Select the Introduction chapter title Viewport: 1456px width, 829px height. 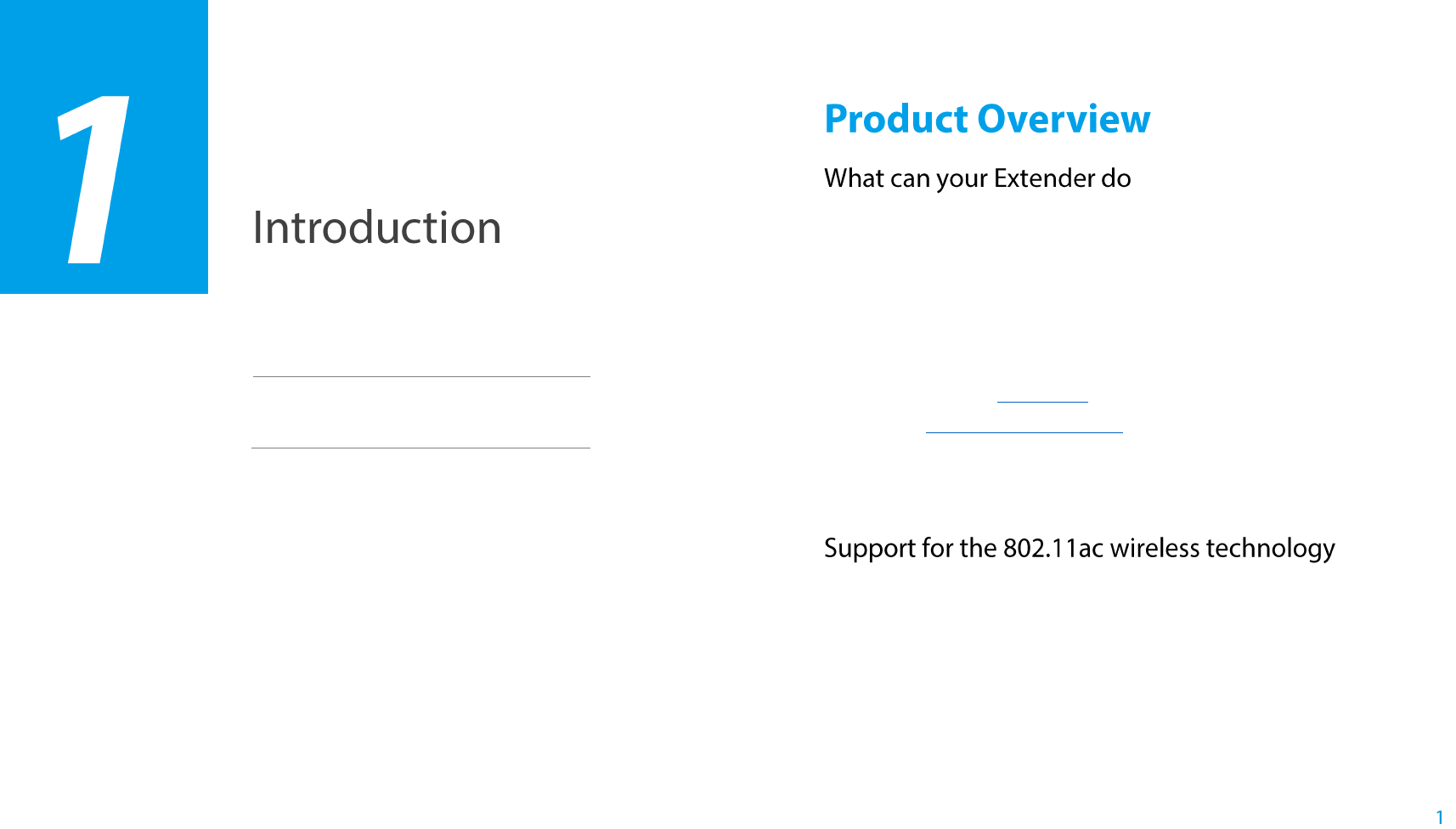click(x=377, y=228)
